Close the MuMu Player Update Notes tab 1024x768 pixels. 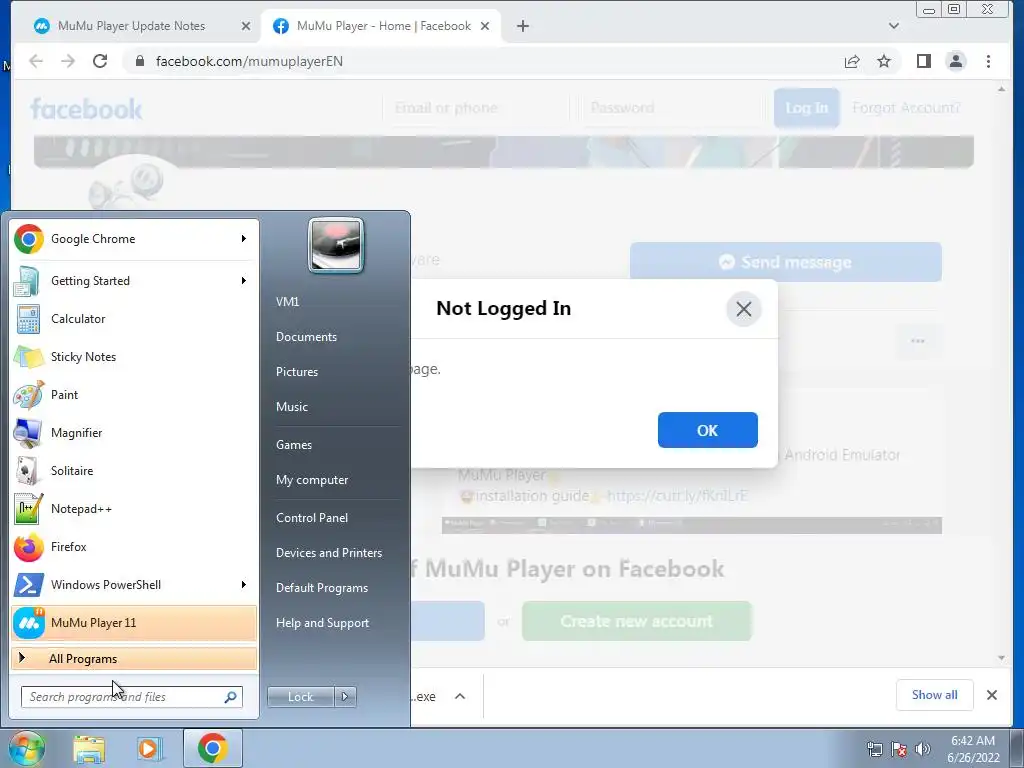point(246,26)
